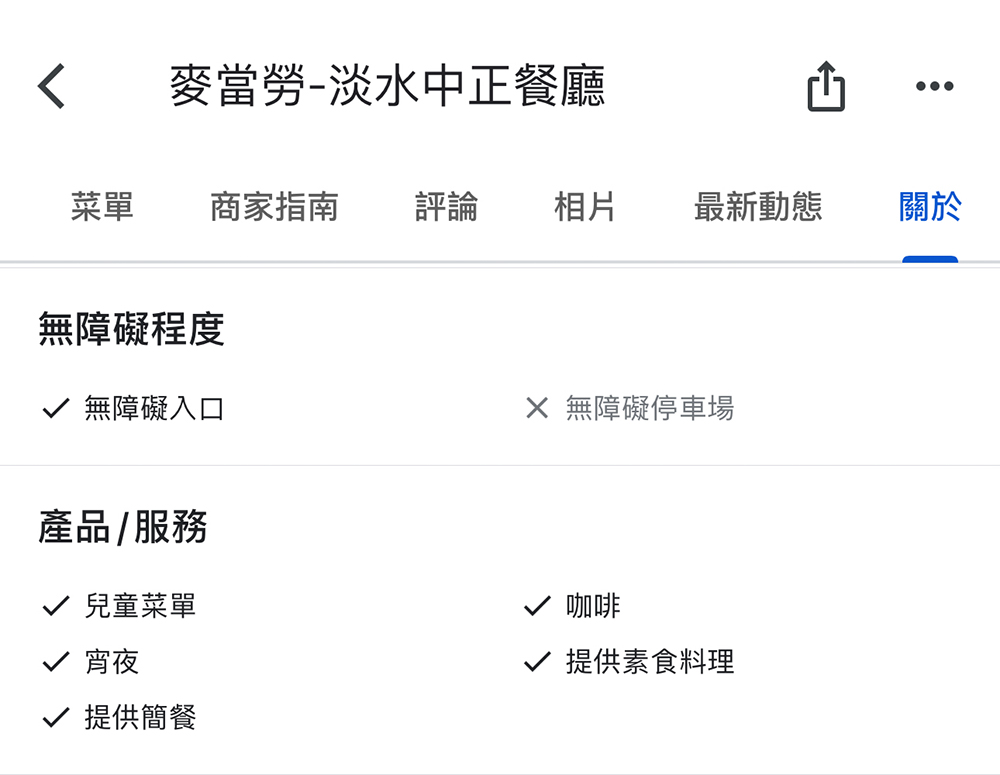Tap the checkmark beside 咖啡
Screen dimensions: 1000x775
(x=537, y=606)
